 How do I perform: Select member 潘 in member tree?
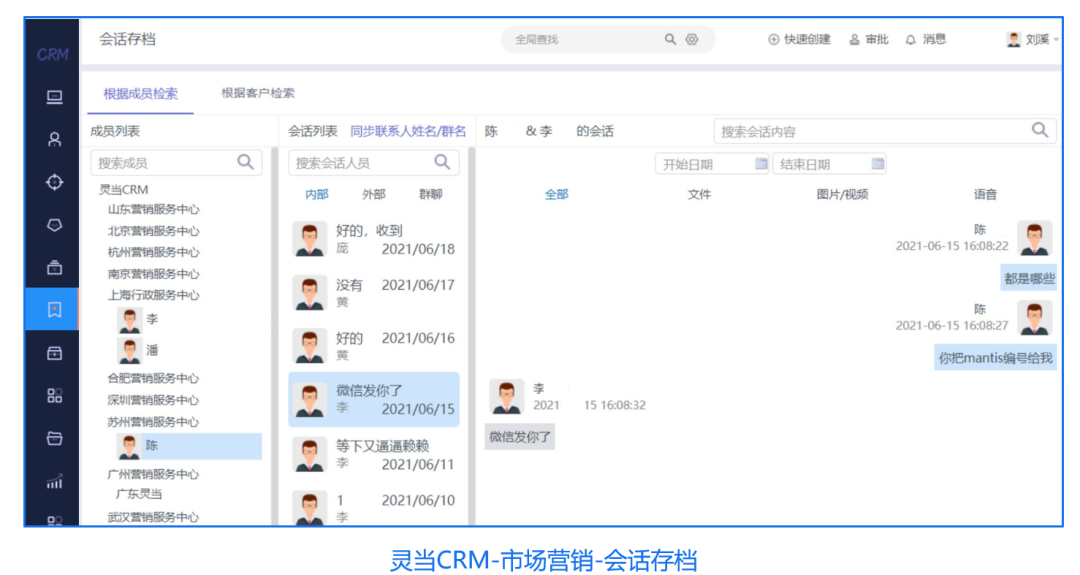click(140, 351)
